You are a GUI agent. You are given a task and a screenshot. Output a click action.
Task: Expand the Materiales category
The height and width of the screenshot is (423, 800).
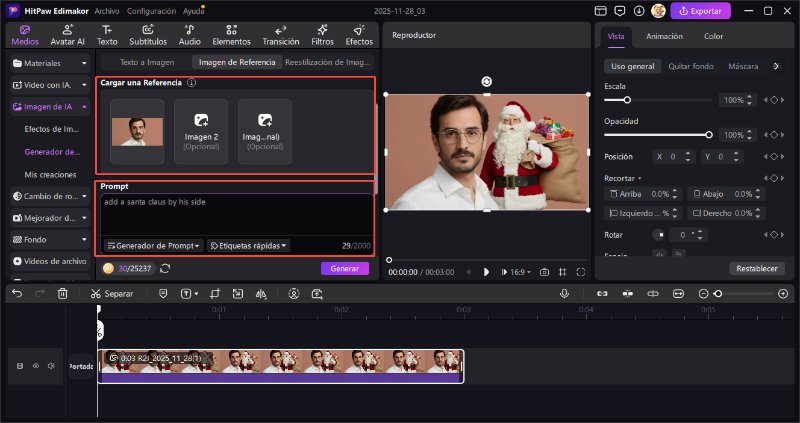(50, 63)
